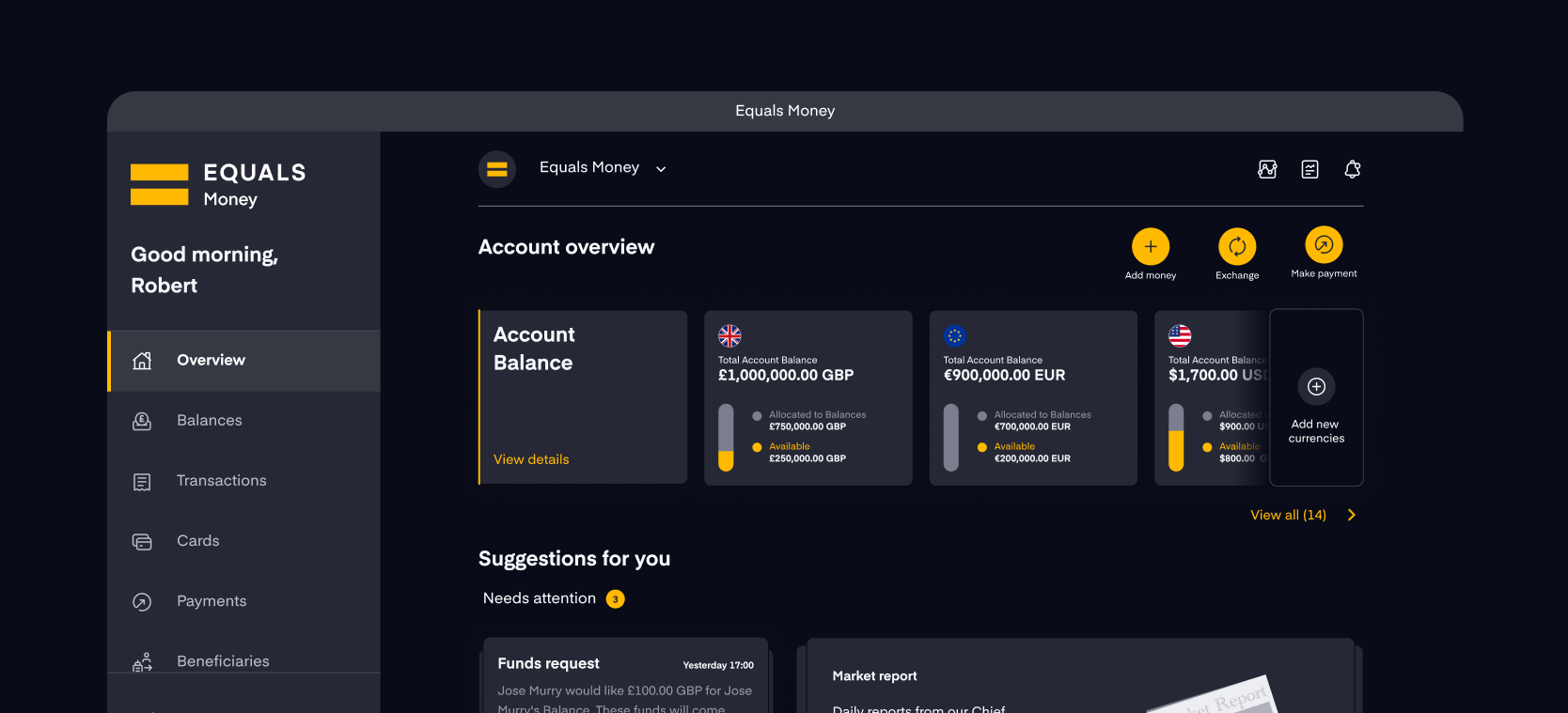This screenshot has height=713, width=1568.
Task: Click the View details link
Action: 531,459
